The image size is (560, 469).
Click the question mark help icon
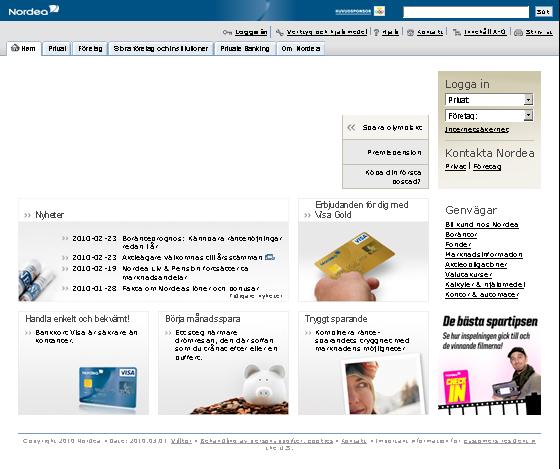point(376,32)
